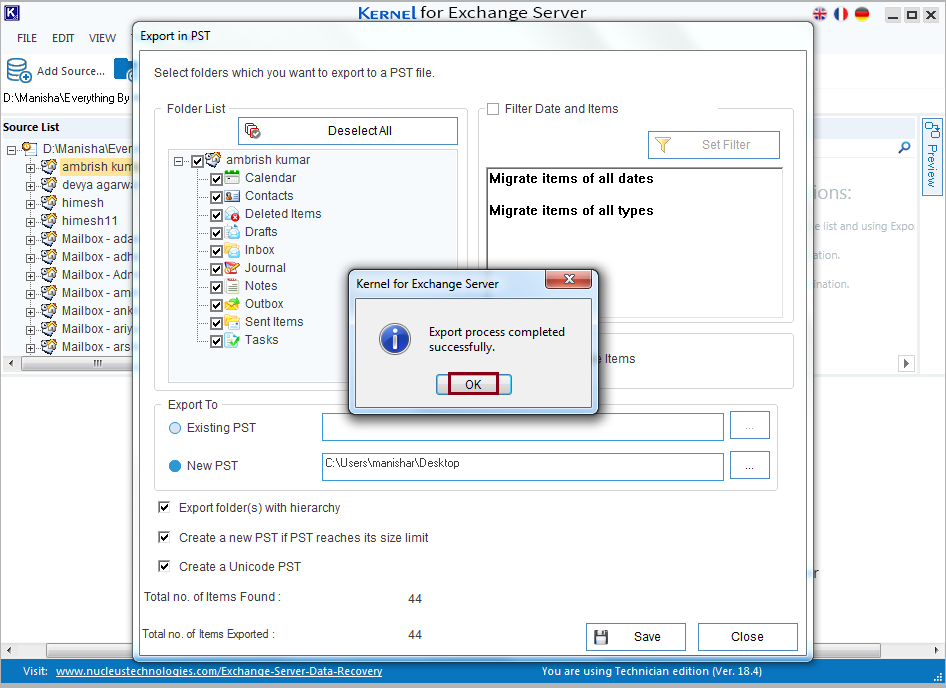The height and width of the screenshot is (688, 946).
Task: Click the Kernel app logo in the title bar
Action: (x=11, y=12)
